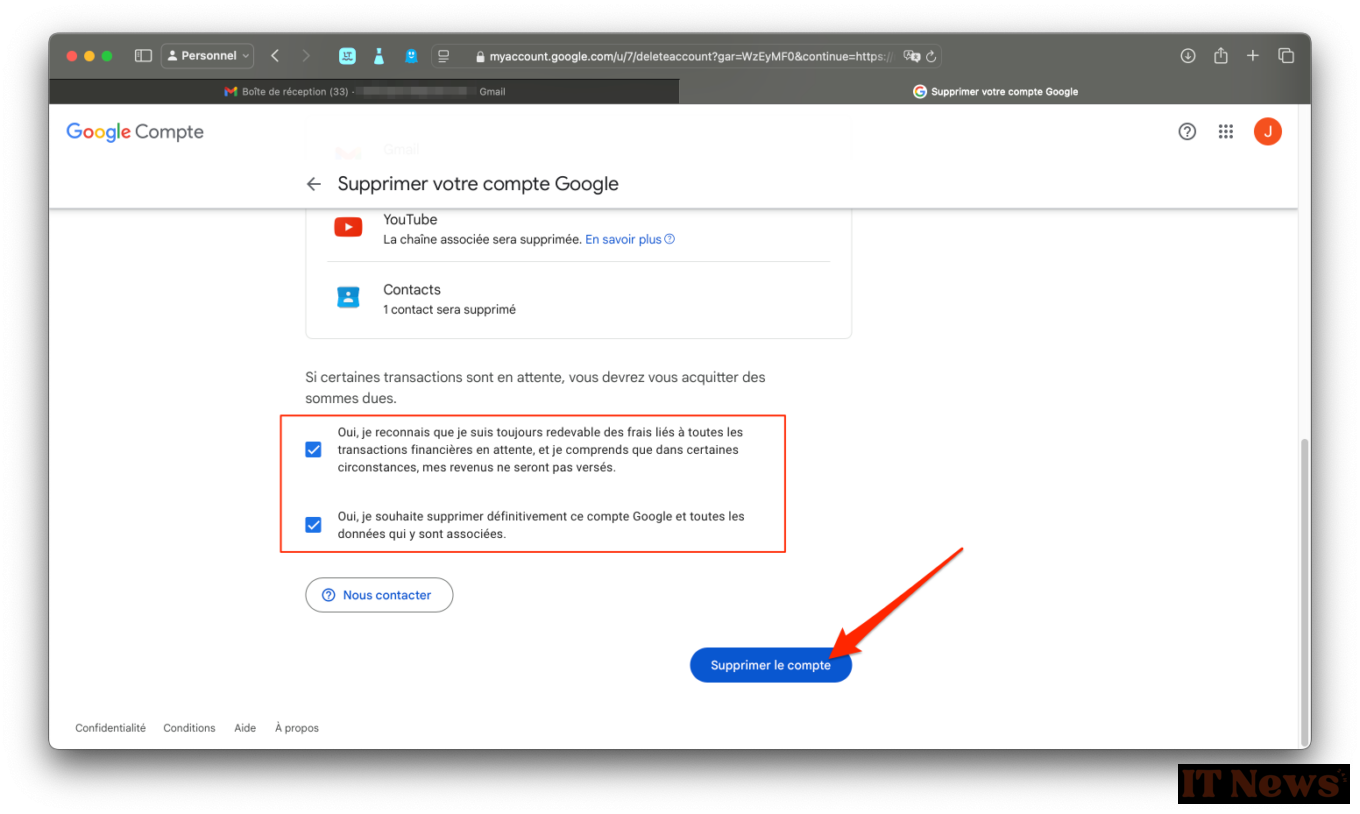Image resolution: width=1360 pixels, height=814 pixels.
Task: Click the flask extension icon
Action: 379,56
